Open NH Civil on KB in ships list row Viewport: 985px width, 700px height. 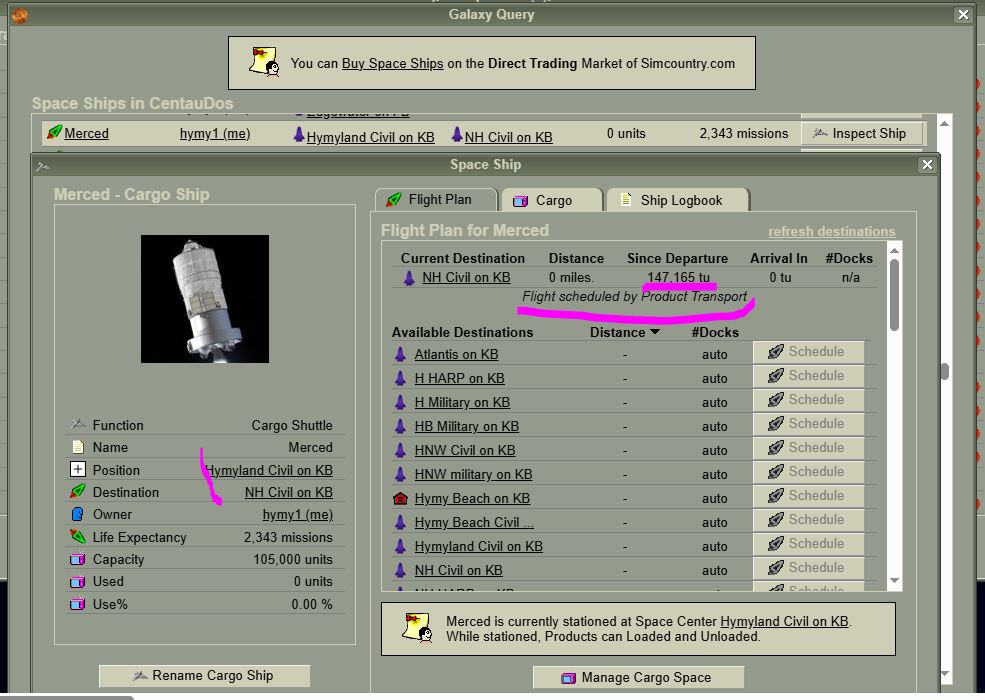(508, 137)
